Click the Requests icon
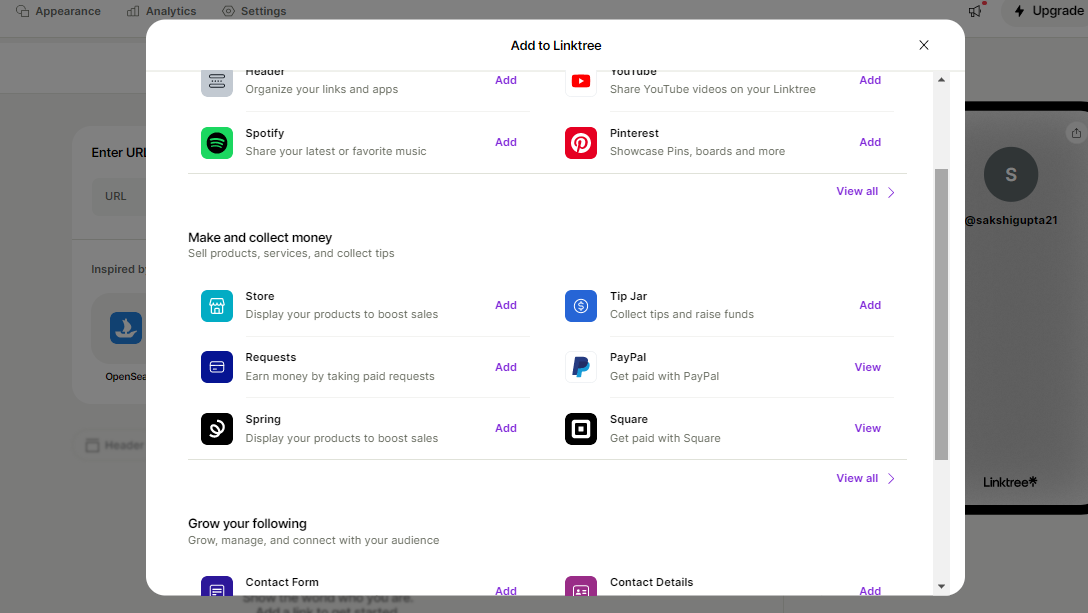The height and width of the screenshot is (613, 1088). [217, 367]
